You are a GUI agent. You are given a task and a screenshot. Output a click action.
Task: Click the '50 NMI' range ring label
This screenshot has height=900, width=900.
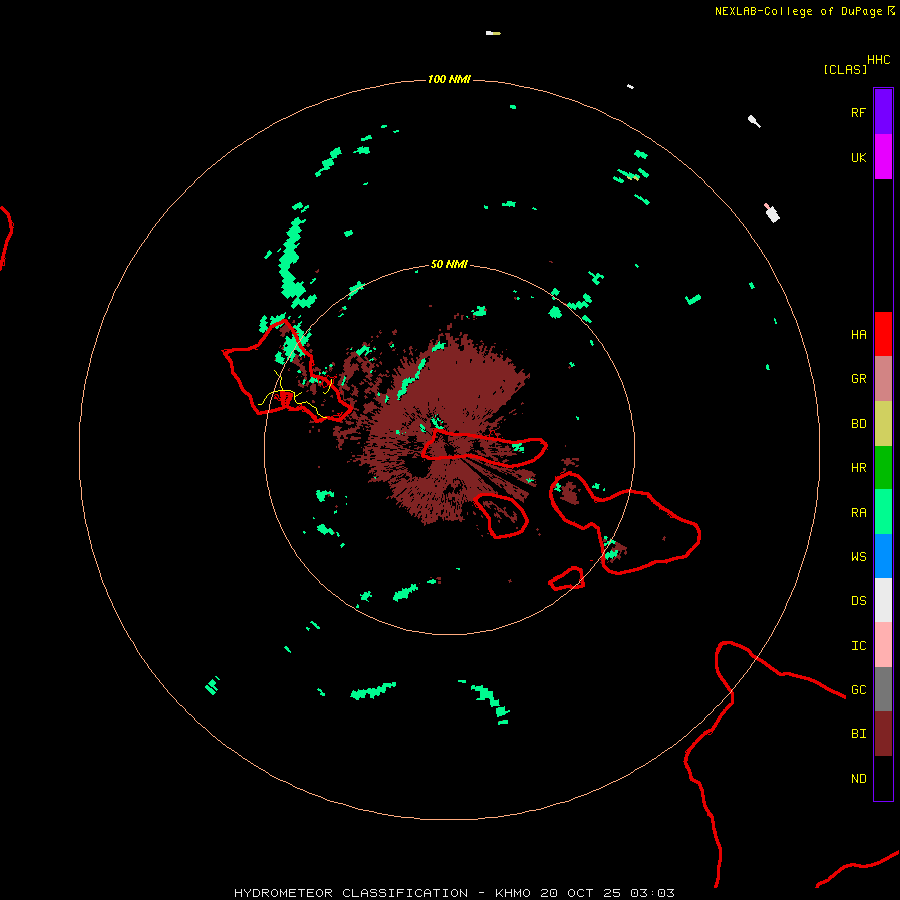point(449,265)
